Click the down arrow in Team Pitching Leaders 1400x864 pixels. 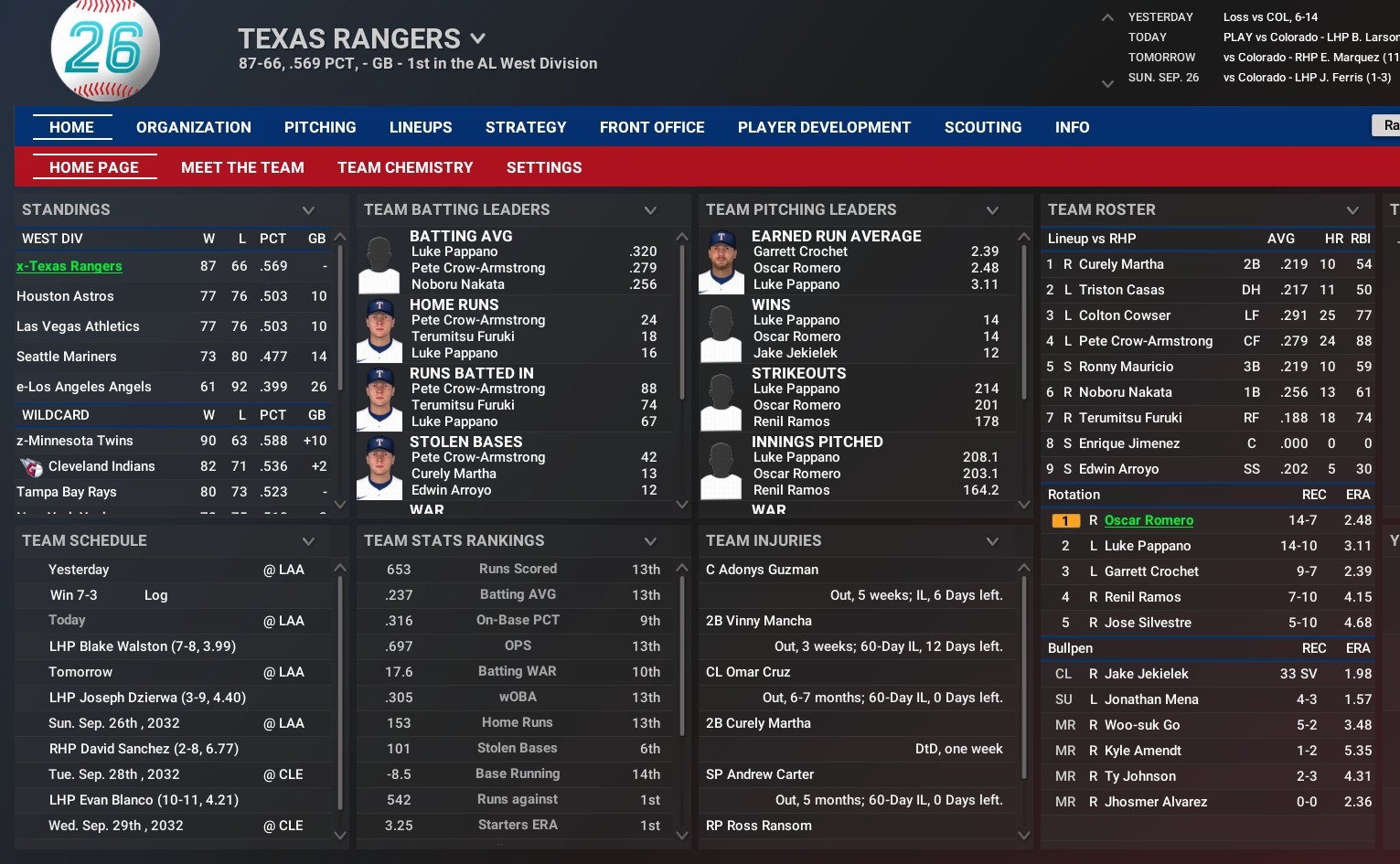pyautogui.click(x=1024, y=504)
